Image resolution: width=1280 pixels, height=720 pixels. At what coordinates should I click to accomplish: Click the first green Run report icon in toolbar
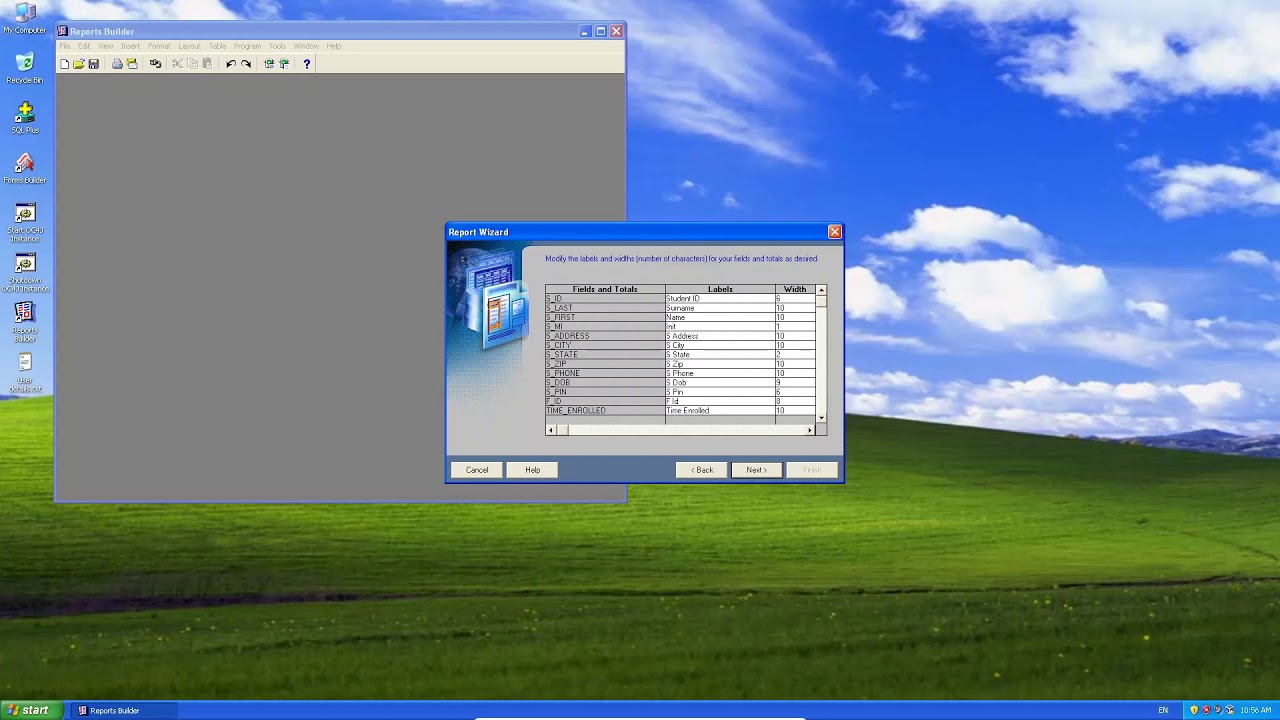pyautogui.click(x=269, y=64)
